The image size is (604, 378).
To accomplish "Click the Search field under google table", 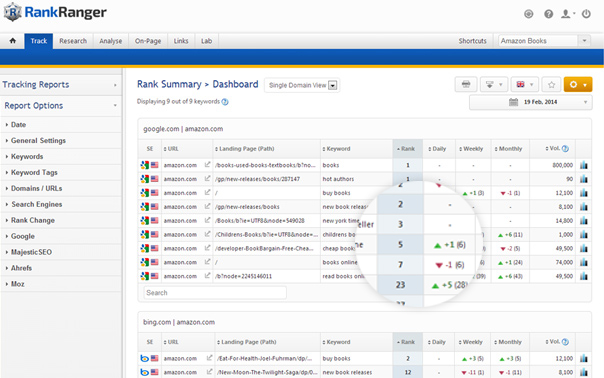I will pyautogui.click(x=215, y=292).
